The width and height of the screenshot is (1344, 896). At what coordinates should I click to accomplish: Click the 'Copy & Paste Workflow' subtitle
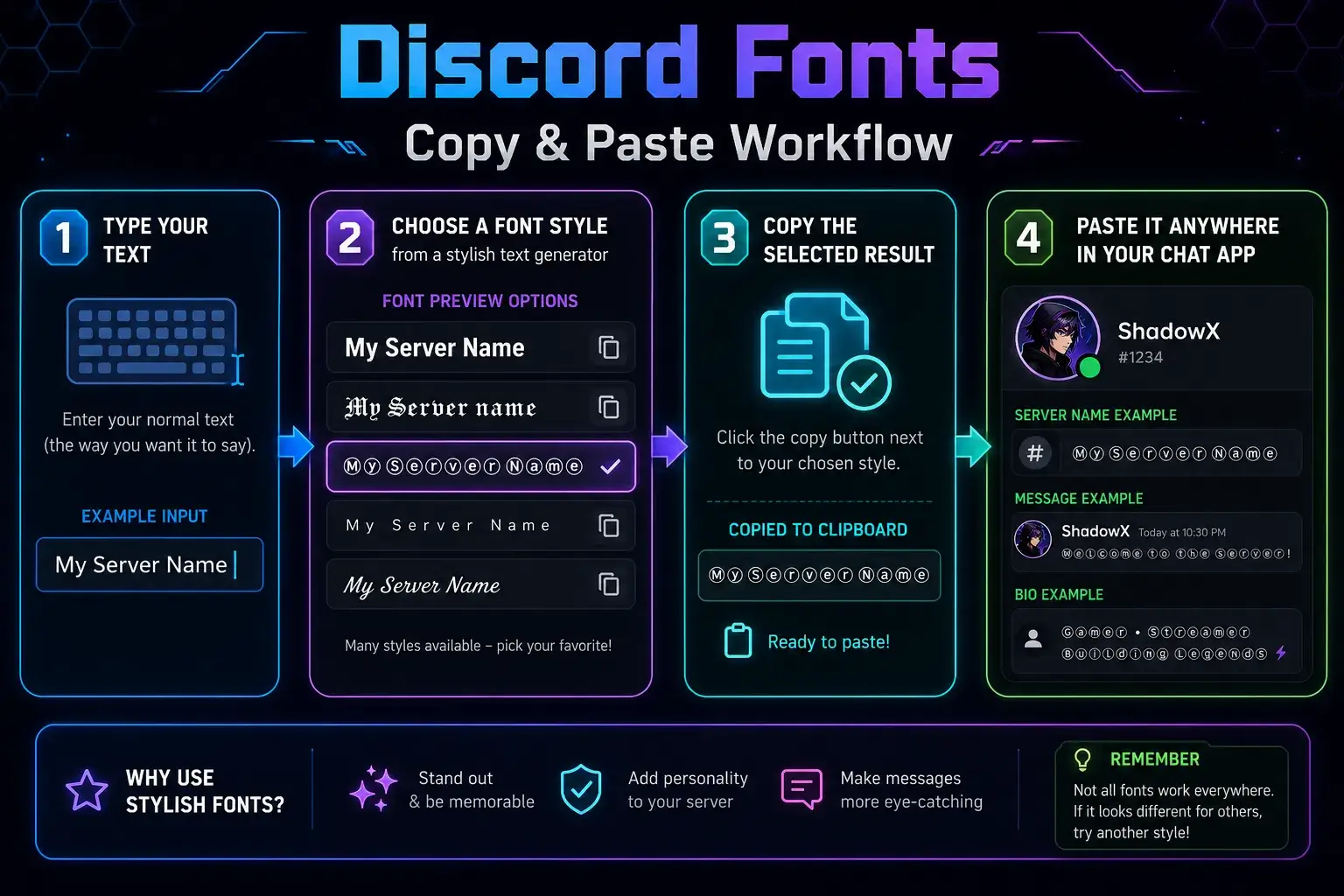[678, 143]
